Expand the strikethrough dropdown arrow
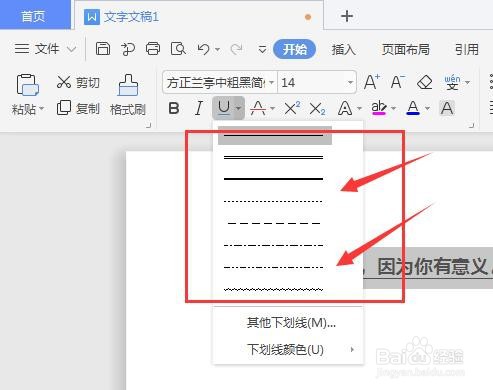Image resolution: width=493 pixels, height=390 pixels. (272, 108)
